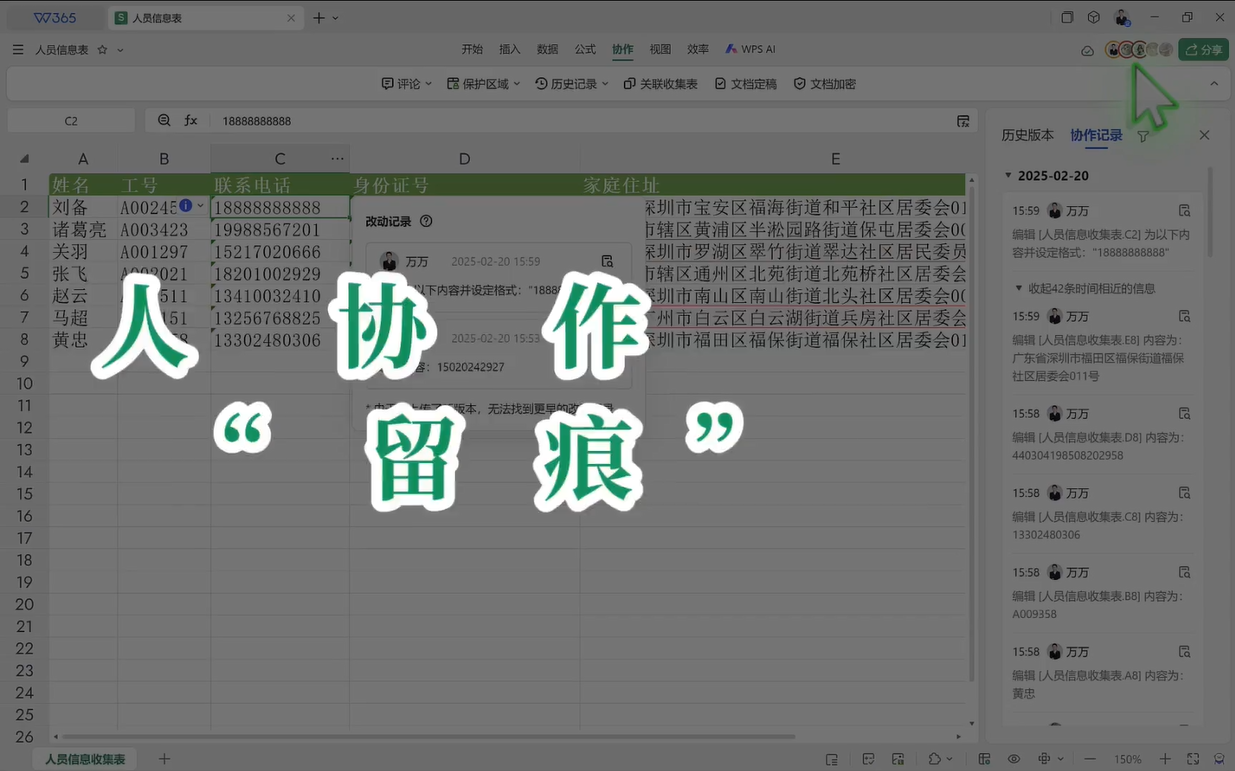1235x771 pixels.
Task: Enter full screen view from status bar
Action: pos(1192,759)
